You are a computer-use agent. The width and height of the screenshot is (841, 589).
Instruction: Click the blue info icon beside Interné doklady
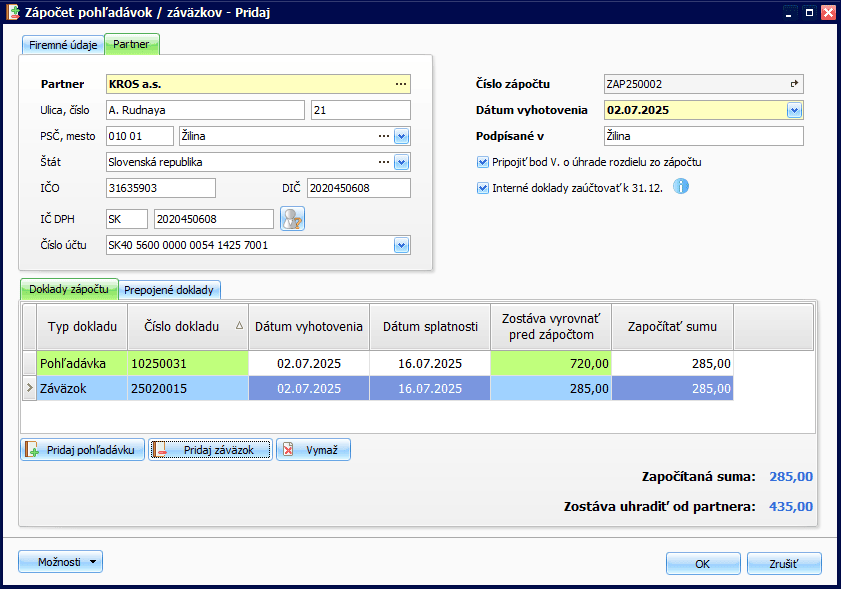681,186
